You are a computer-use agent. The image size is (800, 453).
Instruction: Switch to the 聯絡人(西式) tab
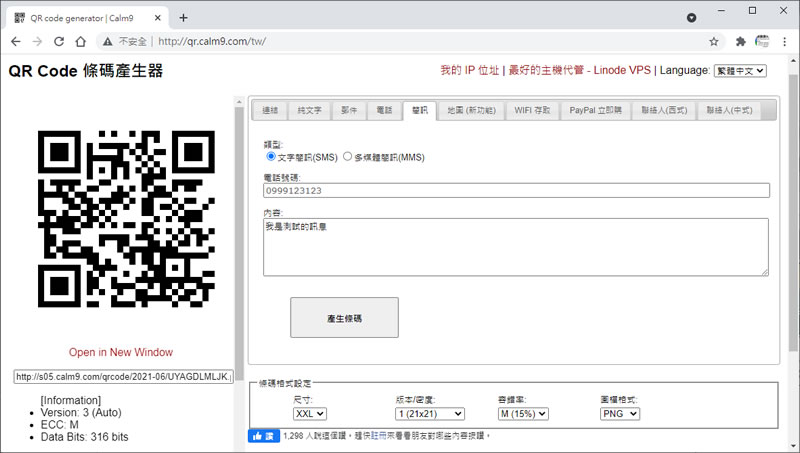click(x=664, y=110)
